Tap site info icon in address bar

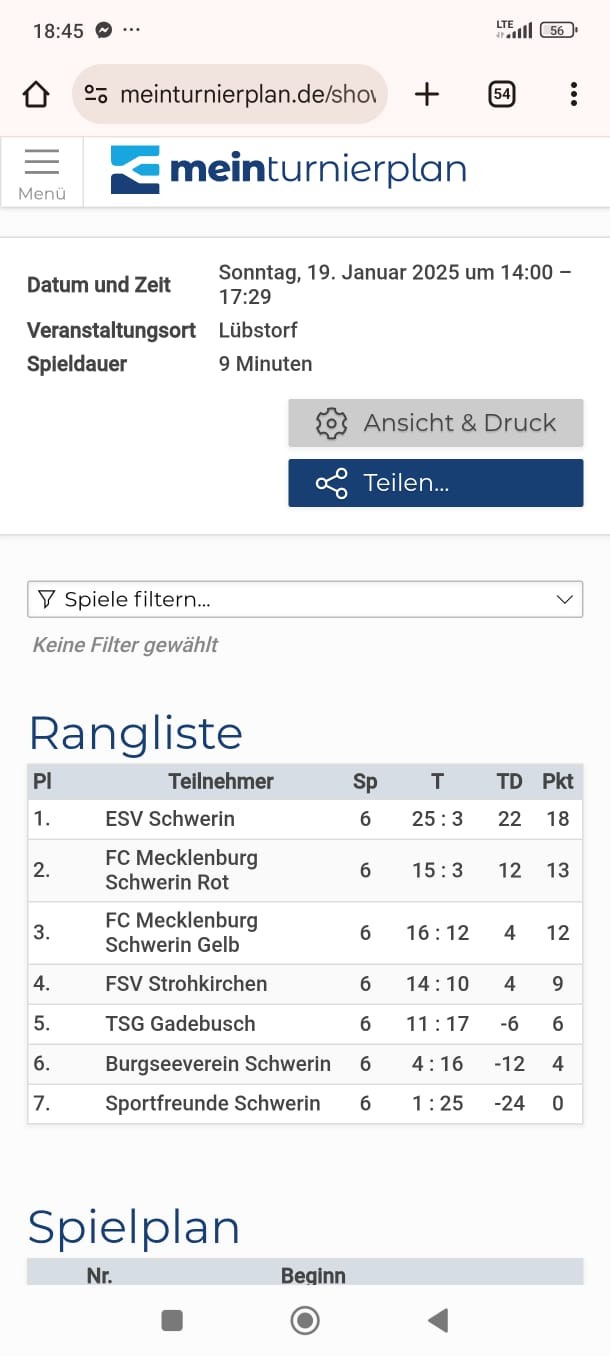[96, 95]
